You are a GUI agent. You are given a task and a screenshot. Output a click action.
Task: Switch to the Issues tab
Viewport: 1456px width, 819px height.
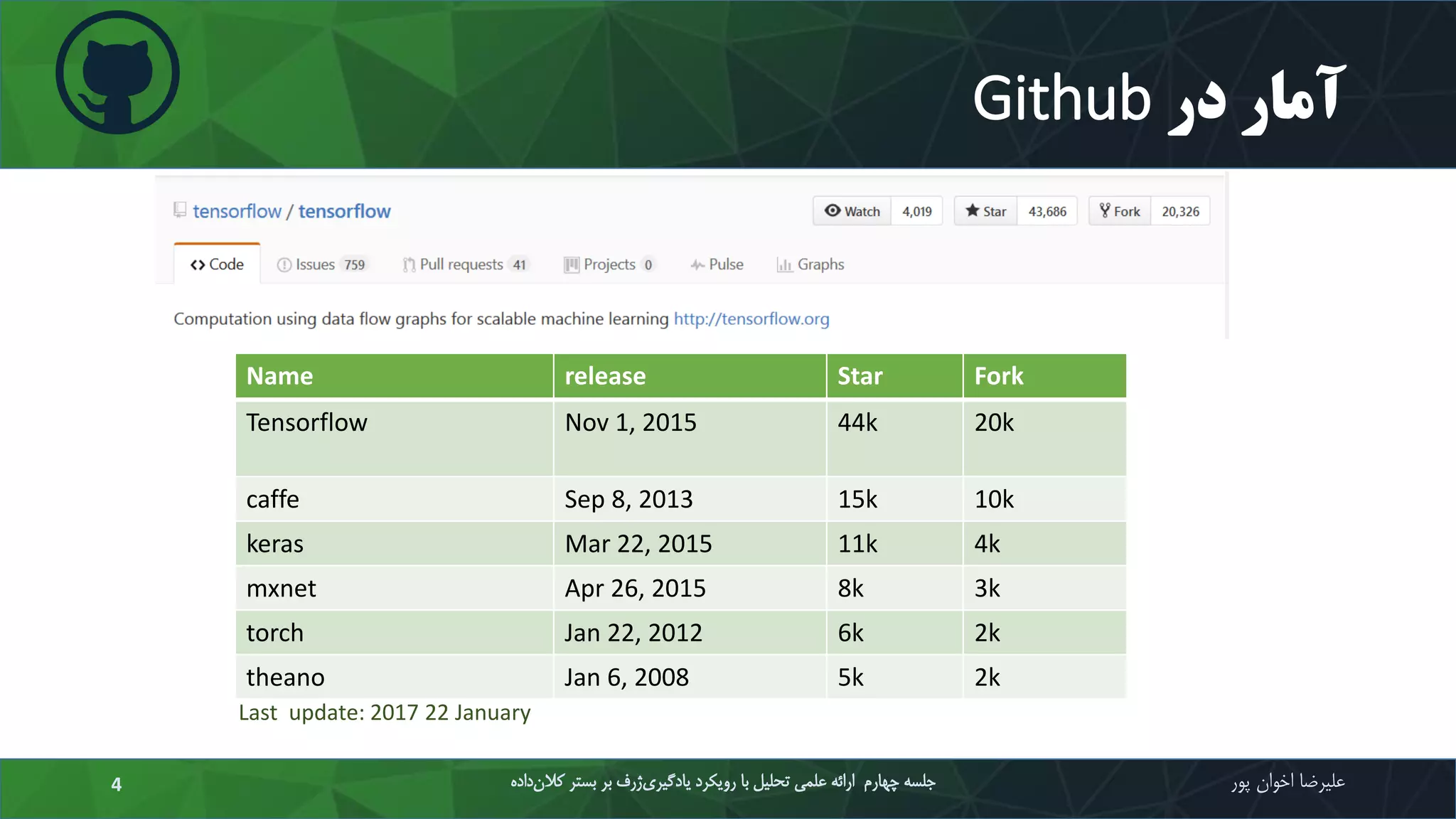point(323,264)
